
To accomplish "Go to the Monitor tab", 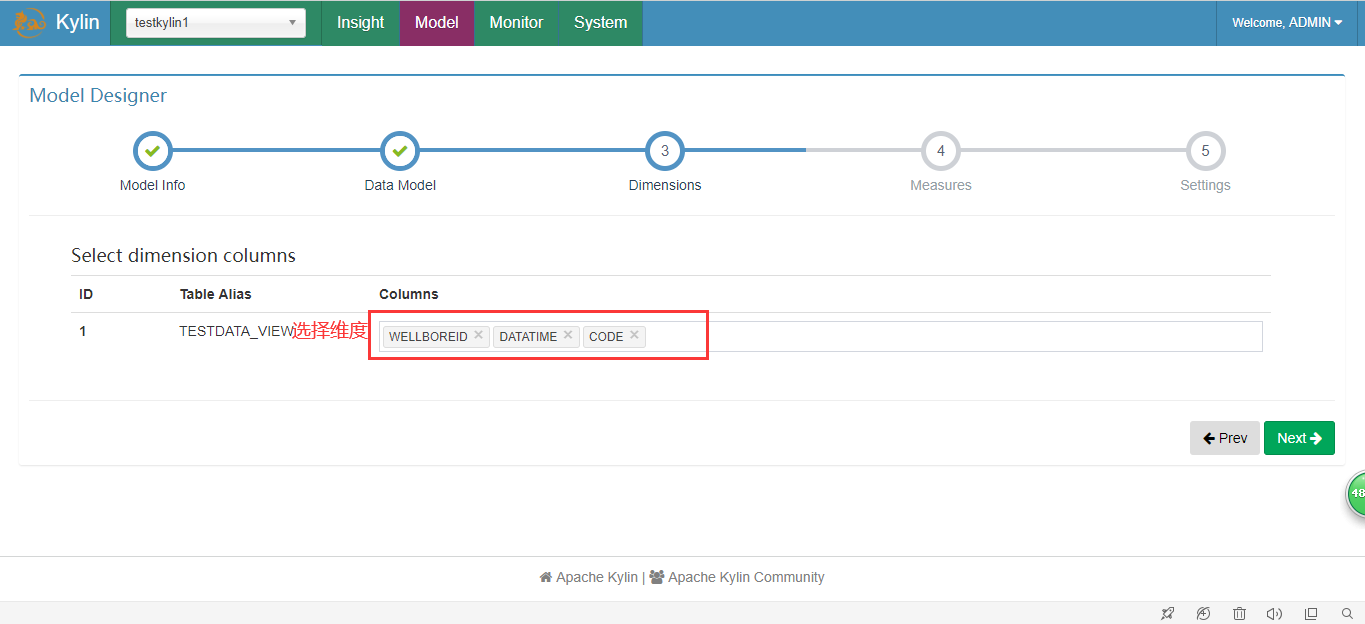I will click(516, 22).
